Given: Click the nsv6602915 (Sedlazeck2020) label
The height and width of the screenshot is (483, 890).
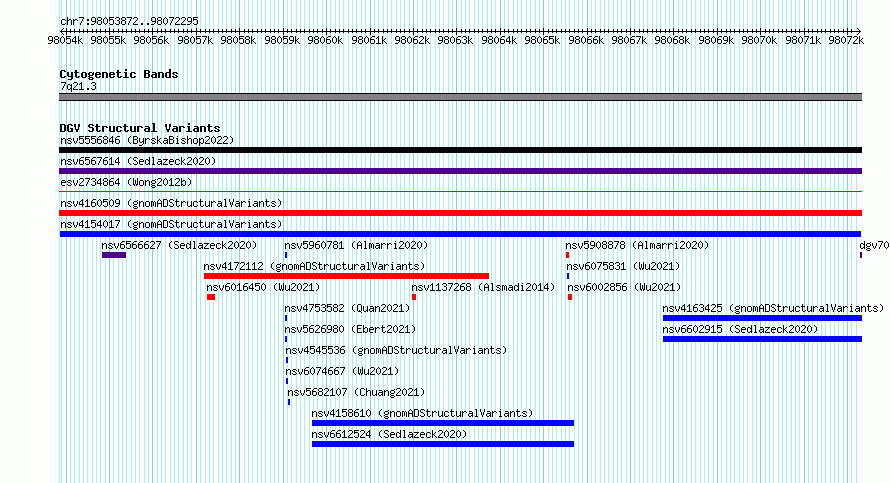Looking at the screenshot, I should coord(740,329).
